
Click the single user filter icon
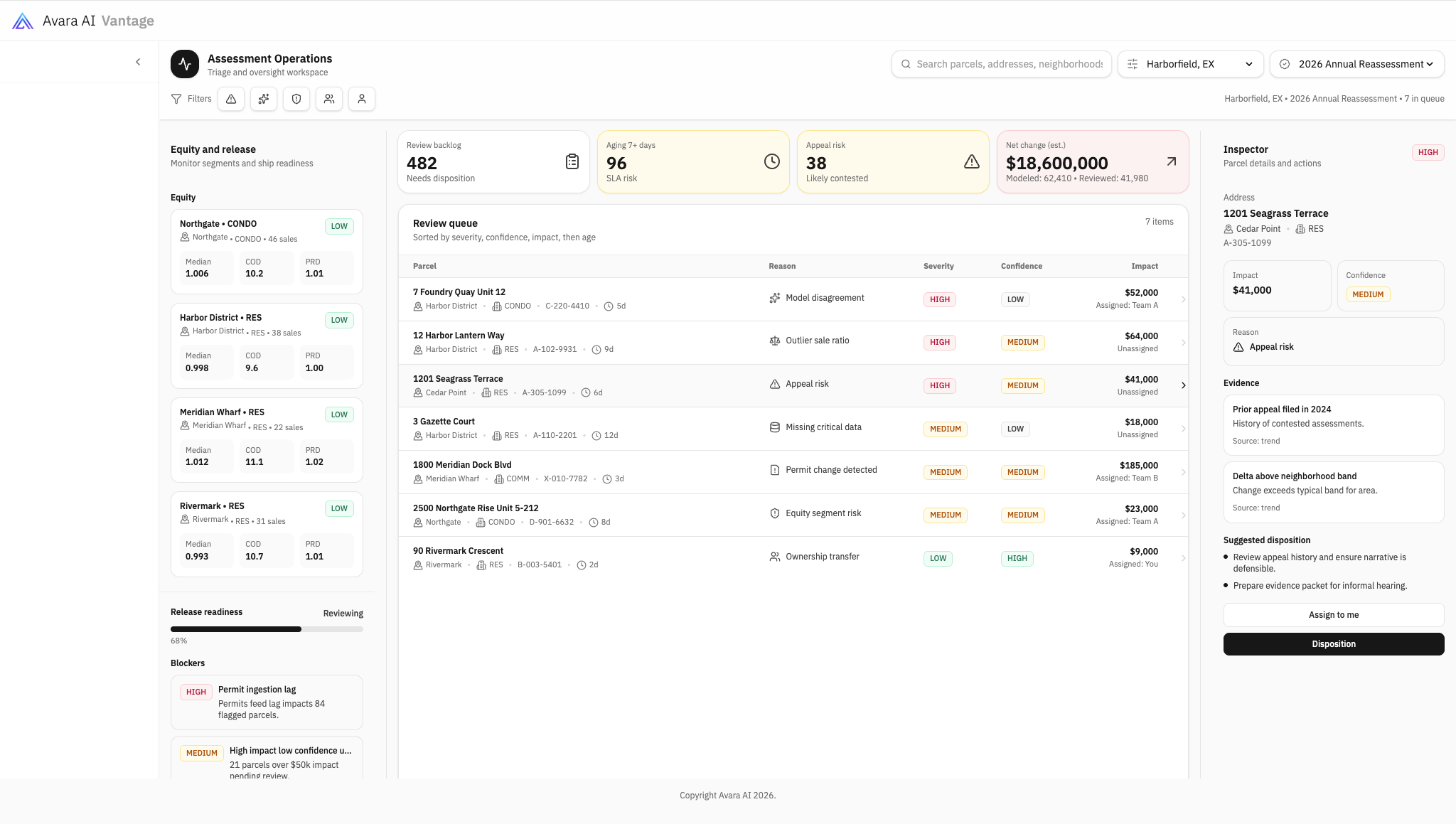pos(362,99)
